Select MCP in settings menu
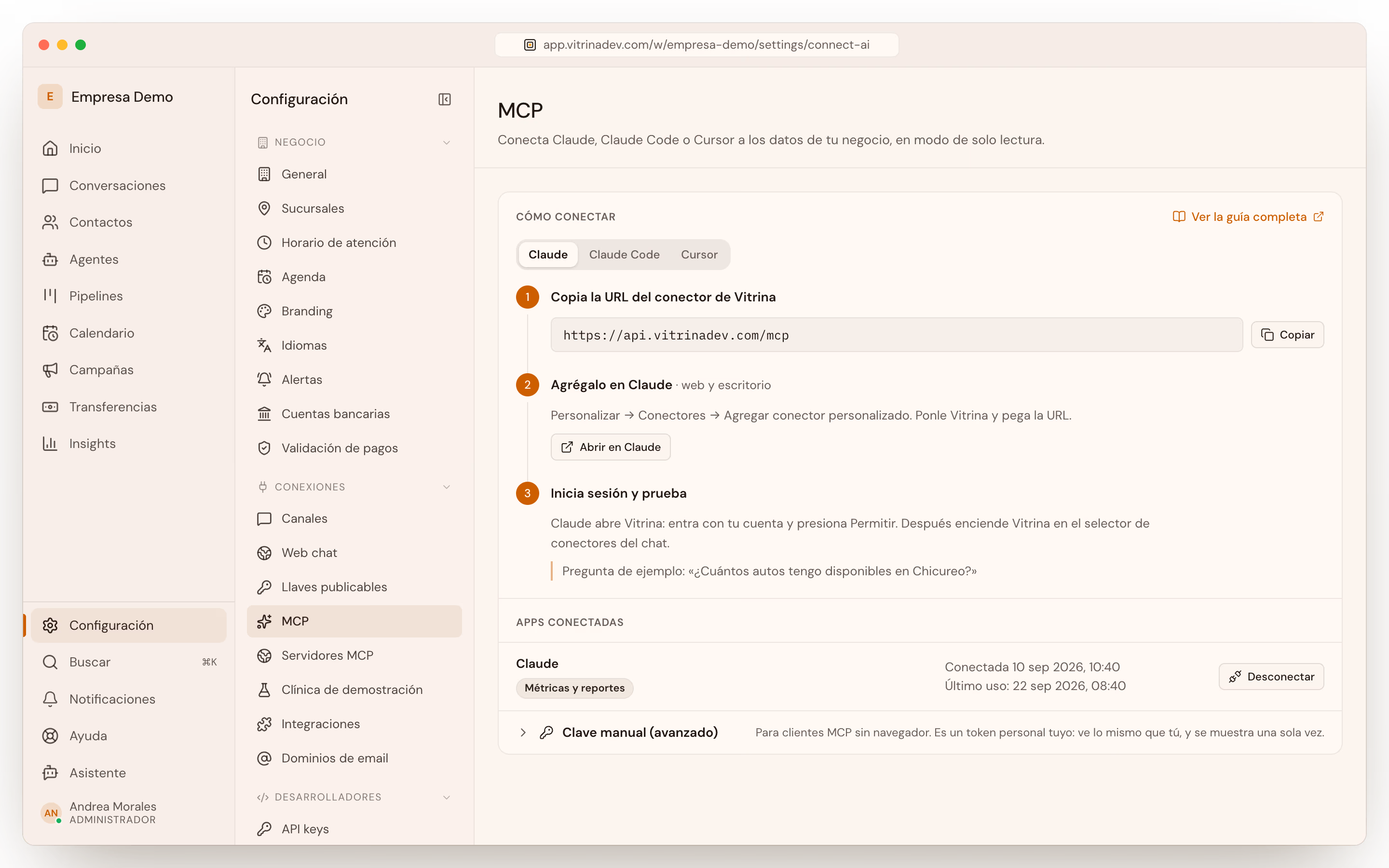 pyautogui.click(x=354, y=621)
